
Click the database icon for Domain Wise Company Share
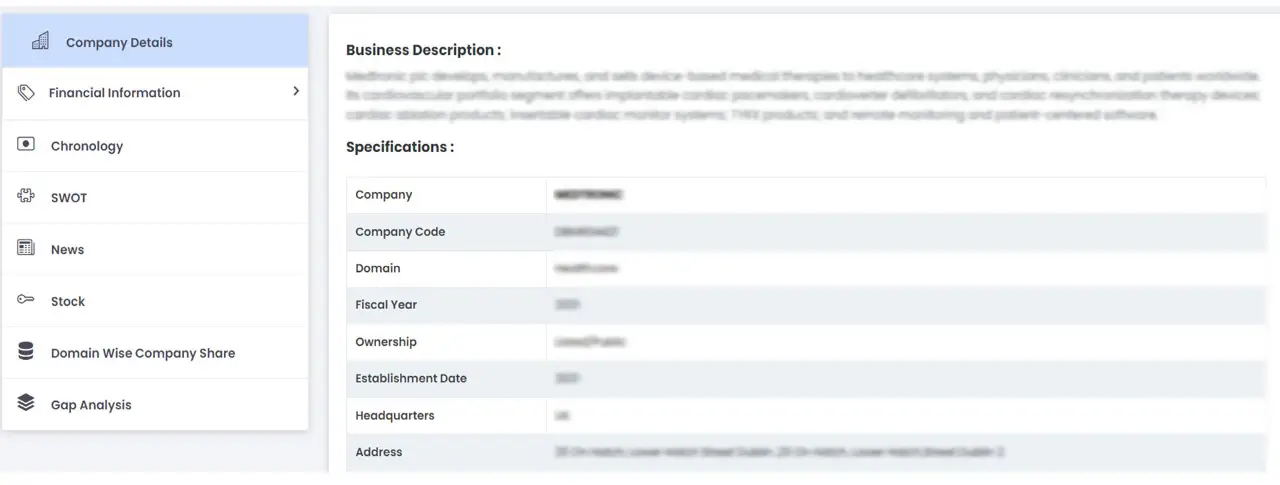26,352
